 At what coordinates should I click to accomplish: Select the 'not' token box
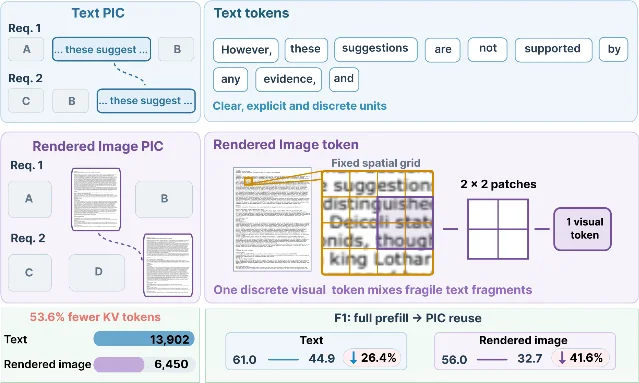(487, 49)
